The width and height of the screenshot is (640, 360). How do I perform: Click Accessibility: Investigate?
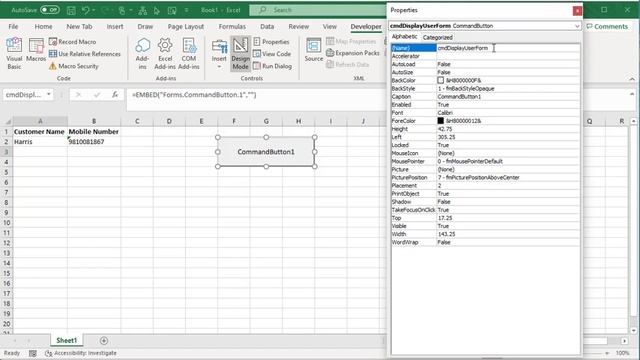(81, 353)
